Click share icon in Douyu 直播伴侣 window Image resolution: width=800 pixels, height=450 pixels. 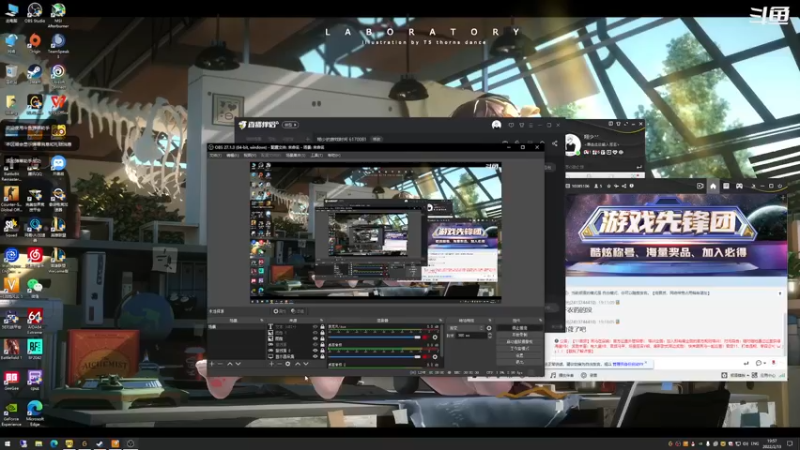point(555,143)
